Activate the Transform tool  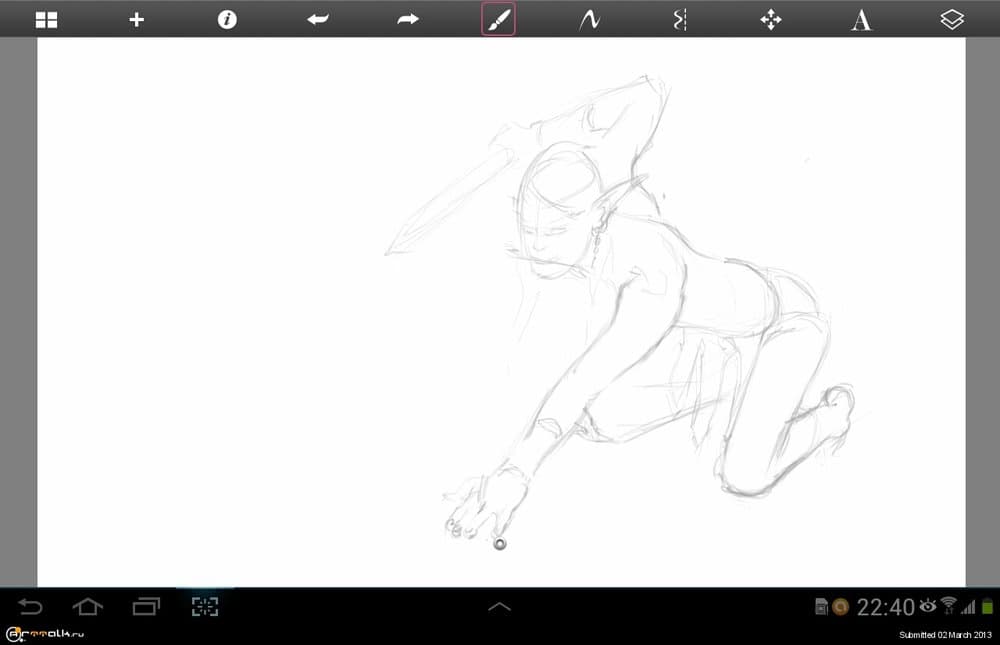[770, 19]
